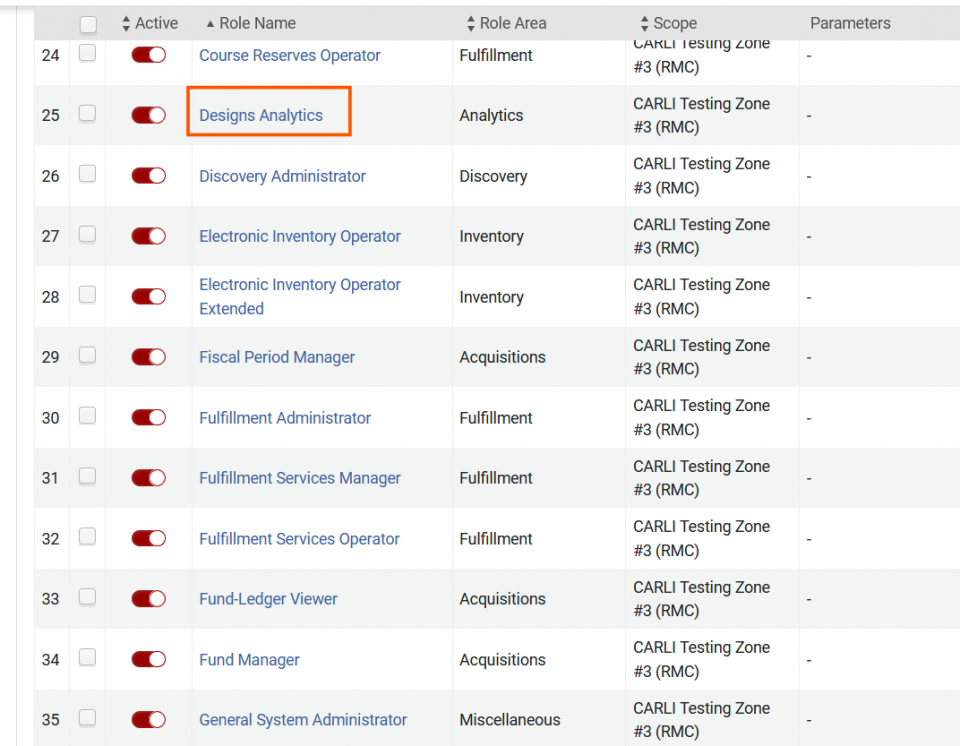The height and width of the screenshot is (746, 960).
Task: Open Discovery Administrator role details
Action: (x=282, y=176)
